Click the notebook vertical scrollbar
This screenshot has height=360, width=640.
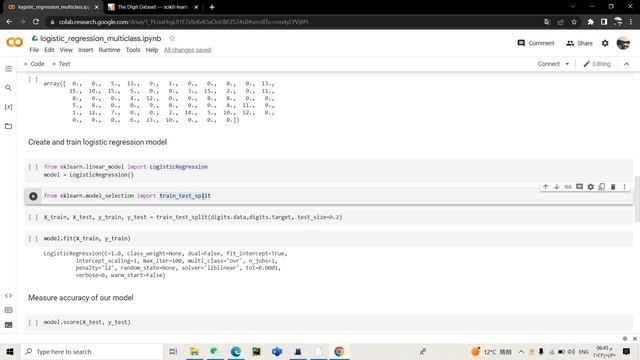coord(637,199)
